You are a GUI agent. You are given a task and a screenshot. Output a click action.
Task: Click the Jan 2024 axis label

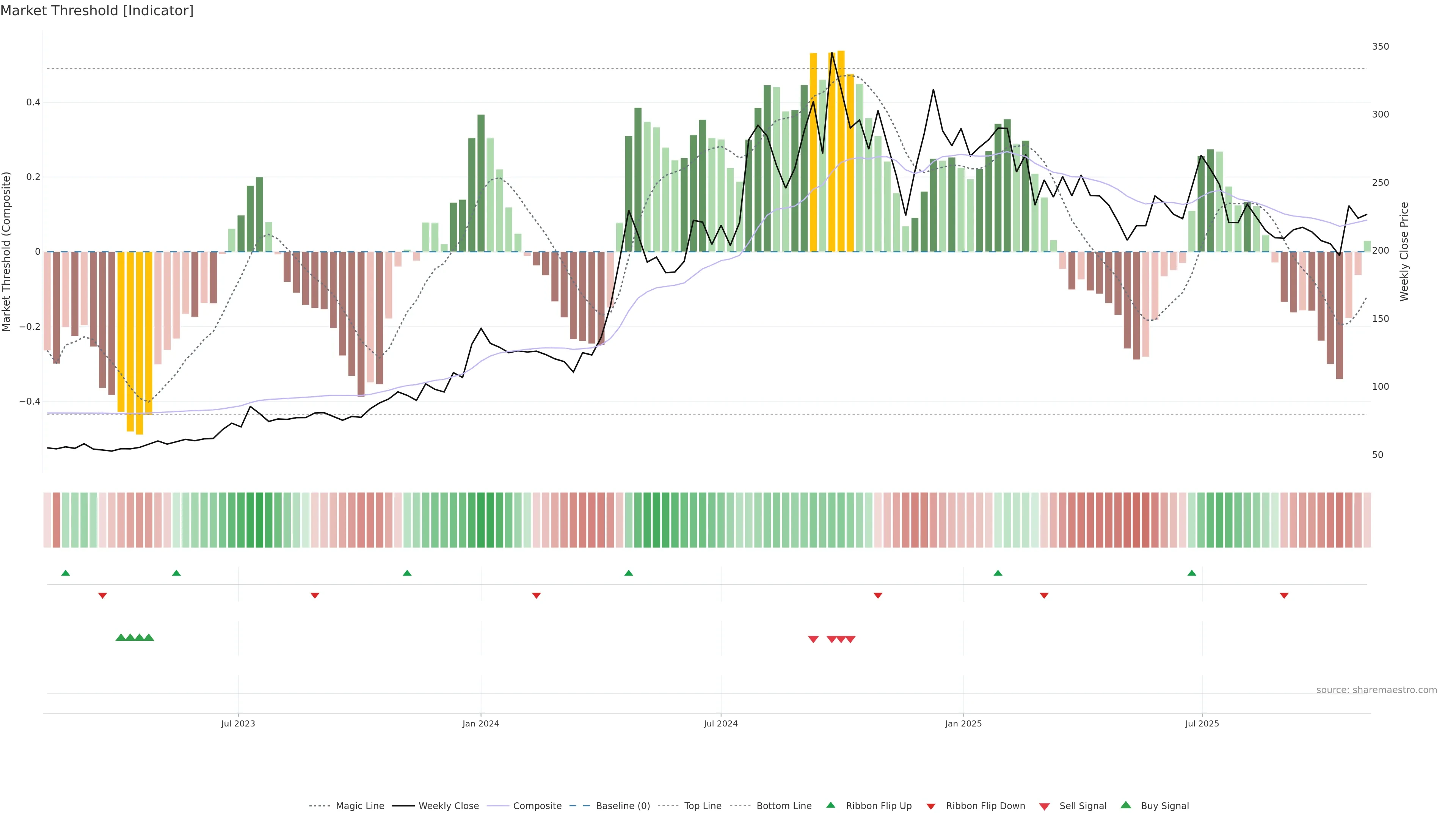pyautogui.click(x=480, y=723)
